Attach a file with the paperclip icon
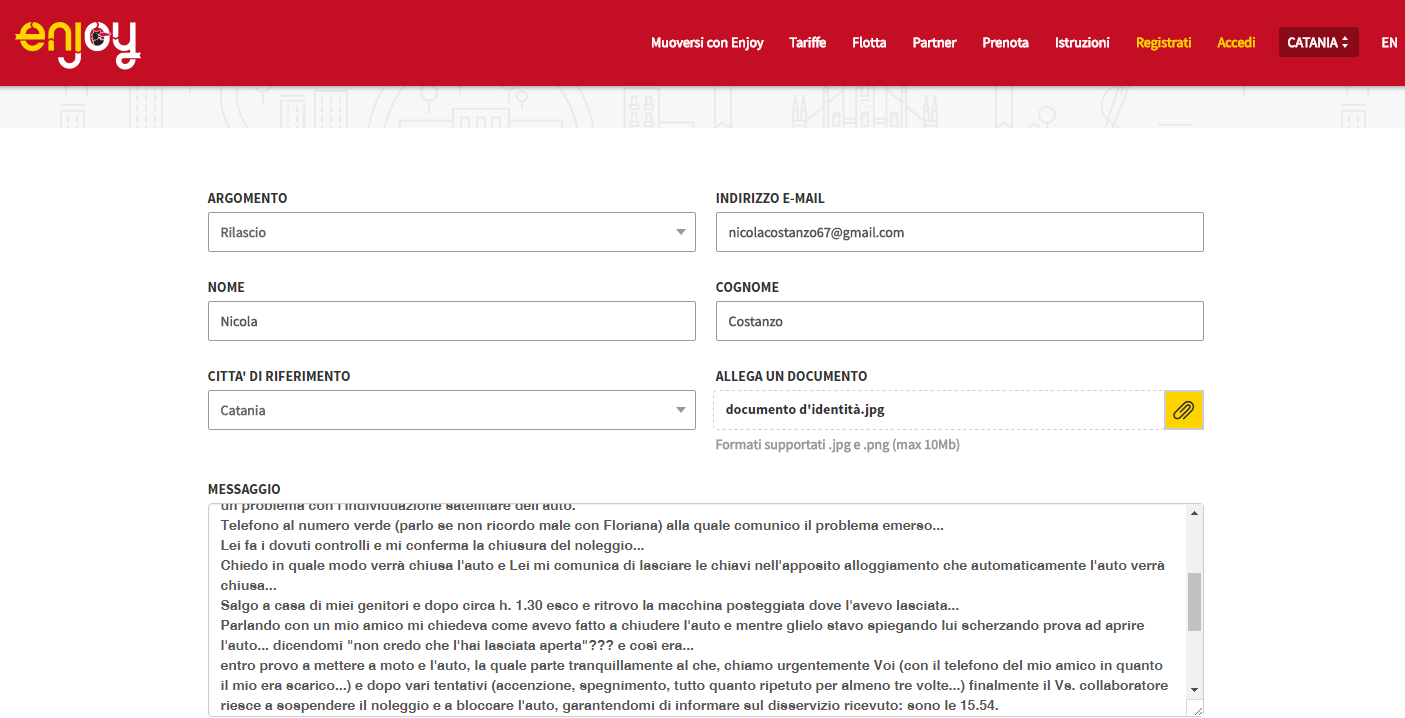Screen dimensions: 1405x718 (1184, 410)
